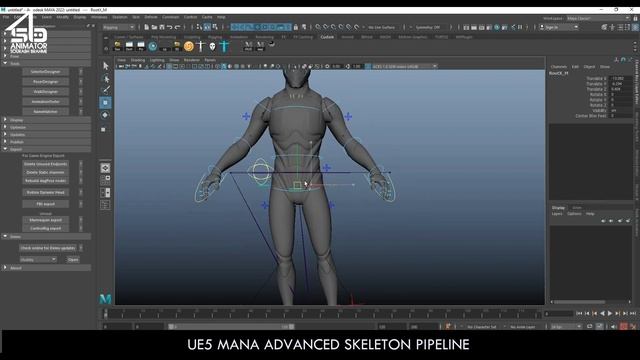Play the animation backwards
640x360 pixels.
602,313
